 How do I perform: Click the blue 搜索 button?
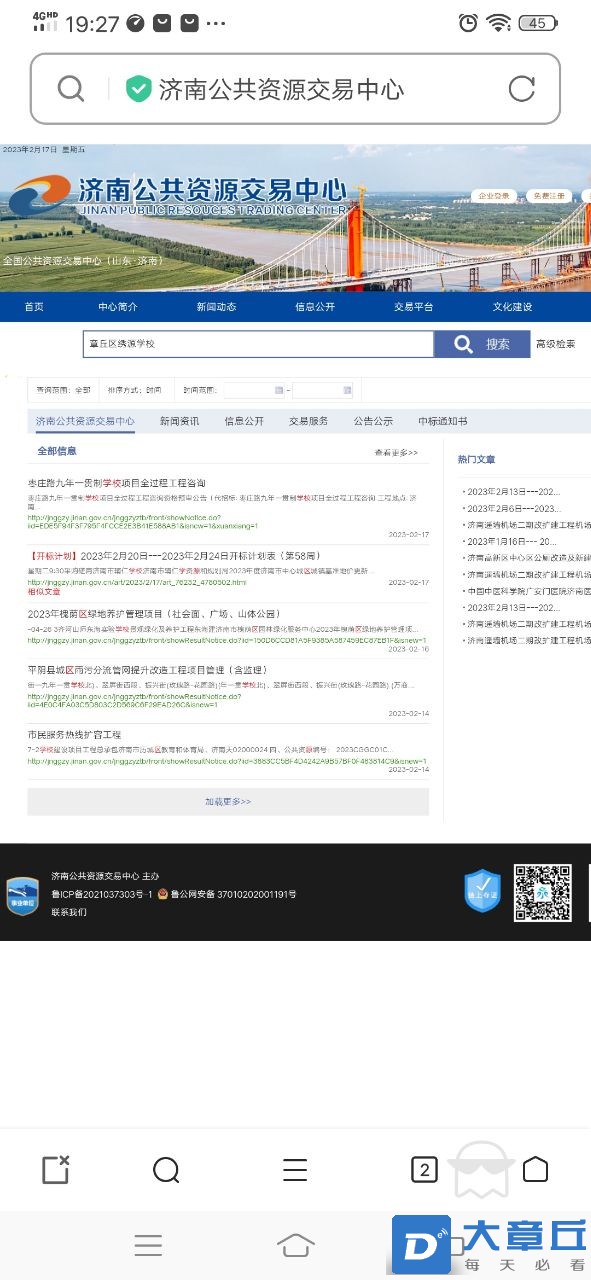pos(481,344)
